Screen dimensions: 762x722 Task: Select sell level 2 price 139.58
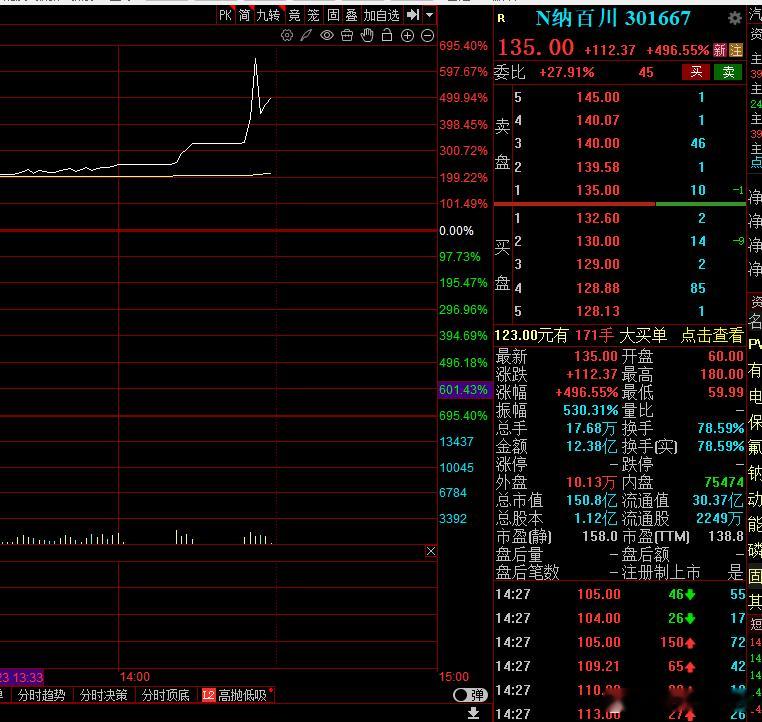click(598, 167)
